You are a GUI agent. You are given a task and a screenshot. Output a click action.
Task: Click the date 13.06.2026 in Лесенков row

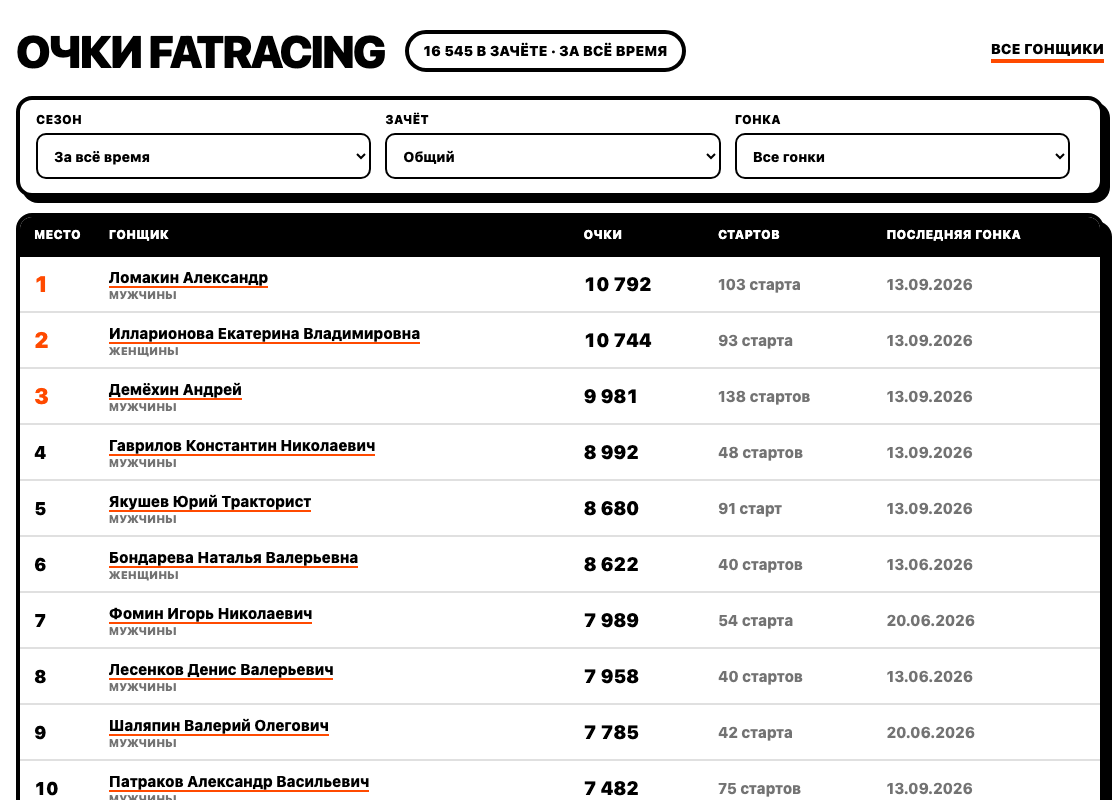pyautogui.click(x=929, y=676)
